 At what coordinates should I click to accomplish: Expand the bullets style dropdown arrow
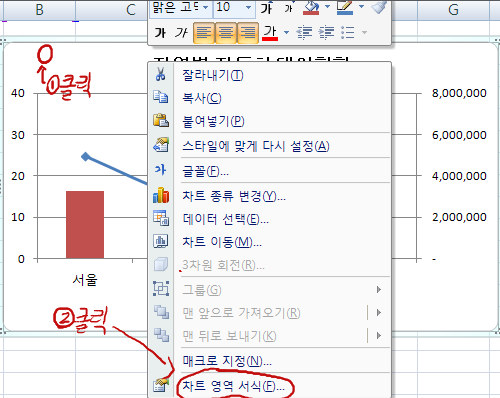pos(364,33)
